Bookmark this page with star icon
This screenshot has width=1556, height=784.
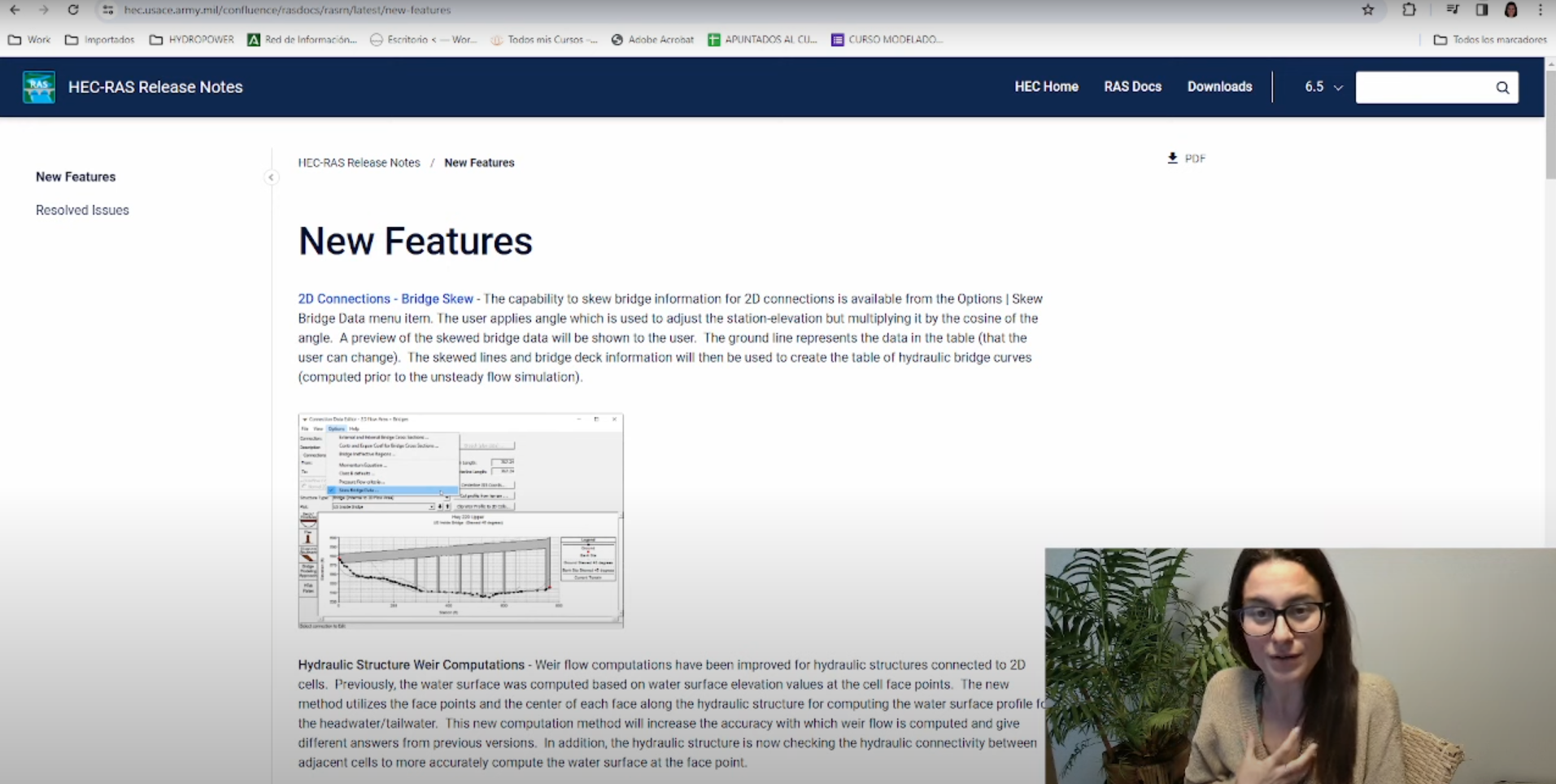(1368, 10)
